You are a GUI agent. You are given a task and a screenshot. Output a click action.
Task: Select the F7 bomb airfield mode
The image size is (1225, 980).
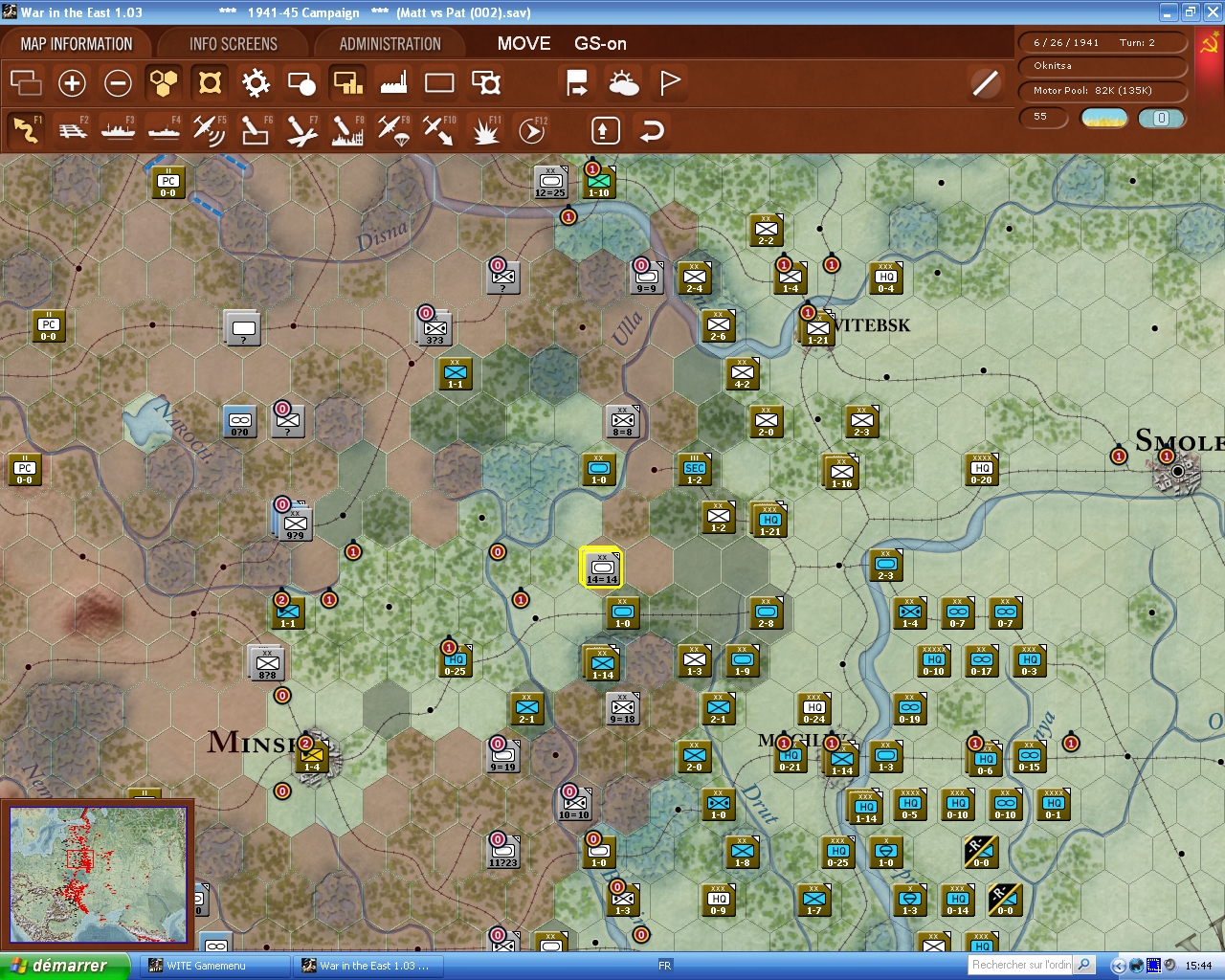(301, 130)
